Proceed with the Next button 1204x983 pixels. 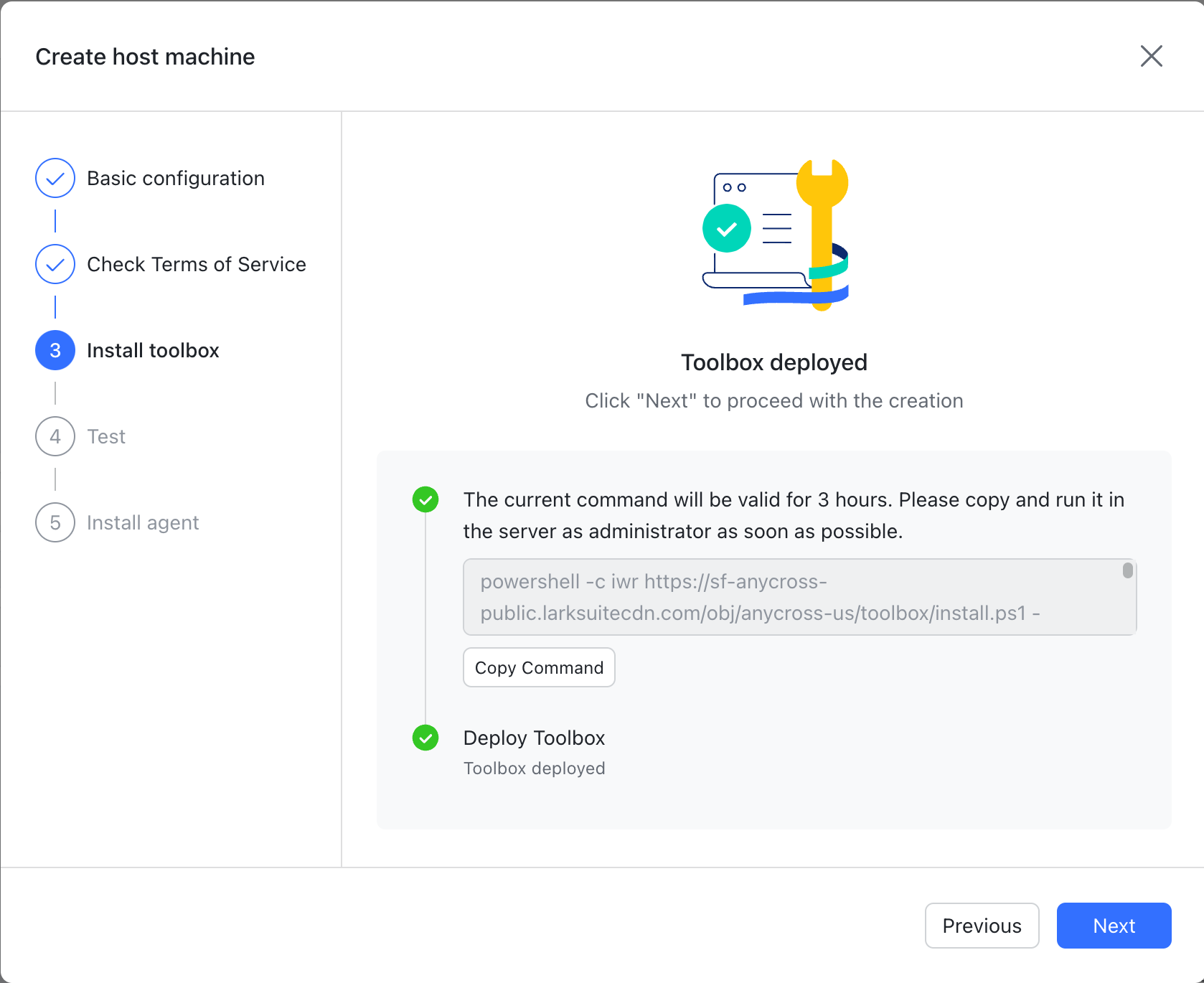pyautogui.click(x=1114, y=926)
